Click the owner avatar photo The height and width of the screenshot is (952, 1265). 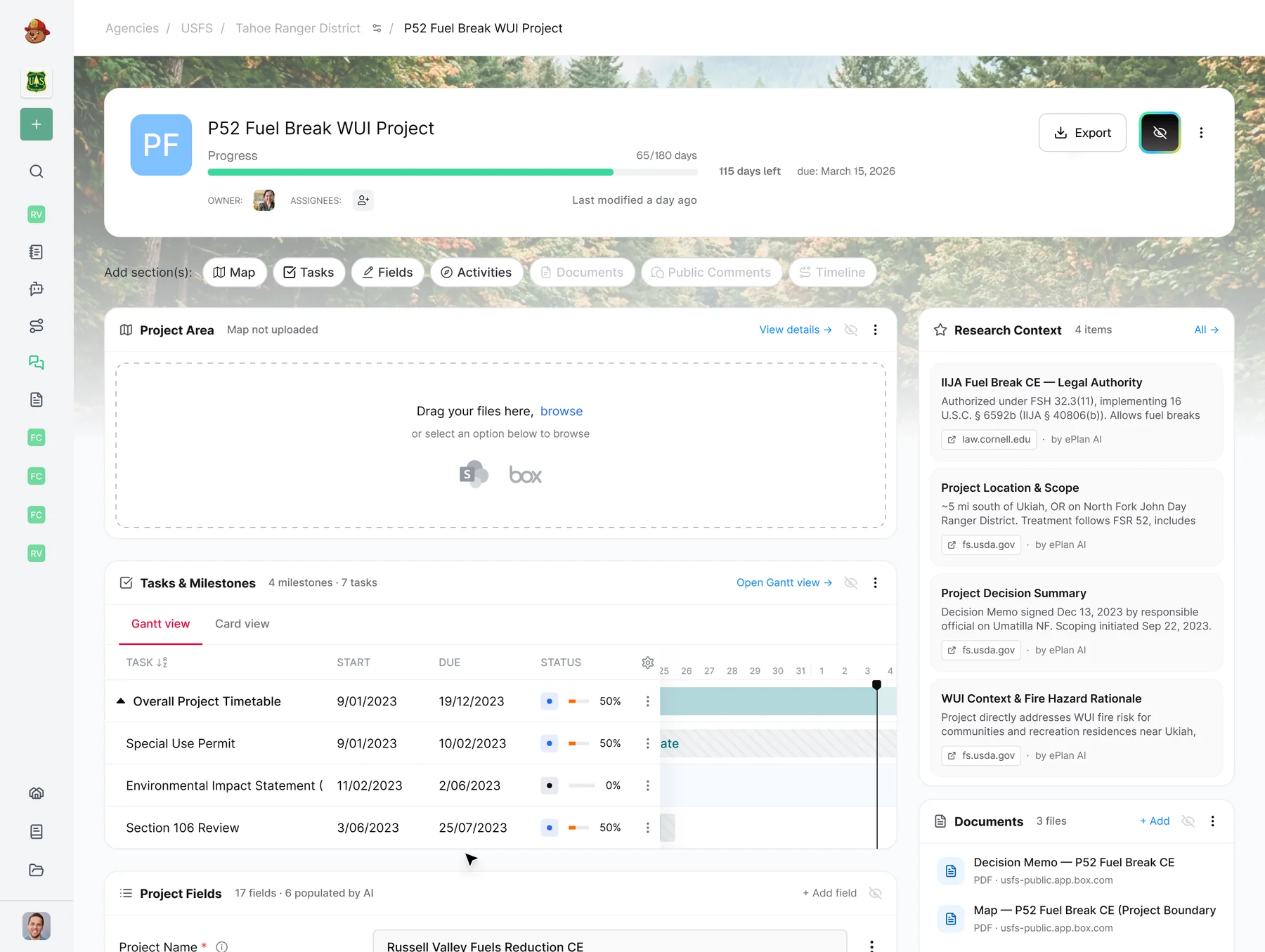coord(264,200)
